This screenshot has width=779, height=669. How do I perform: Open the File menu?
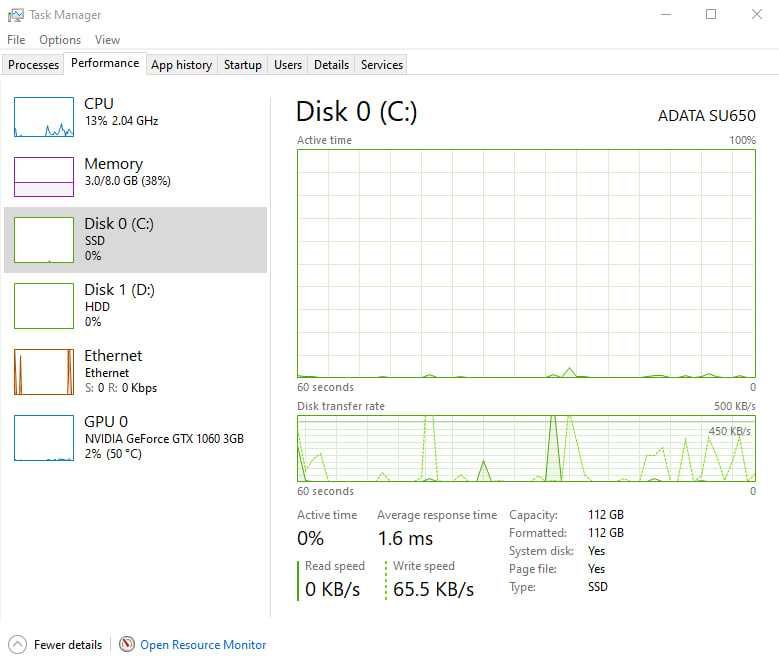[16, 40]
